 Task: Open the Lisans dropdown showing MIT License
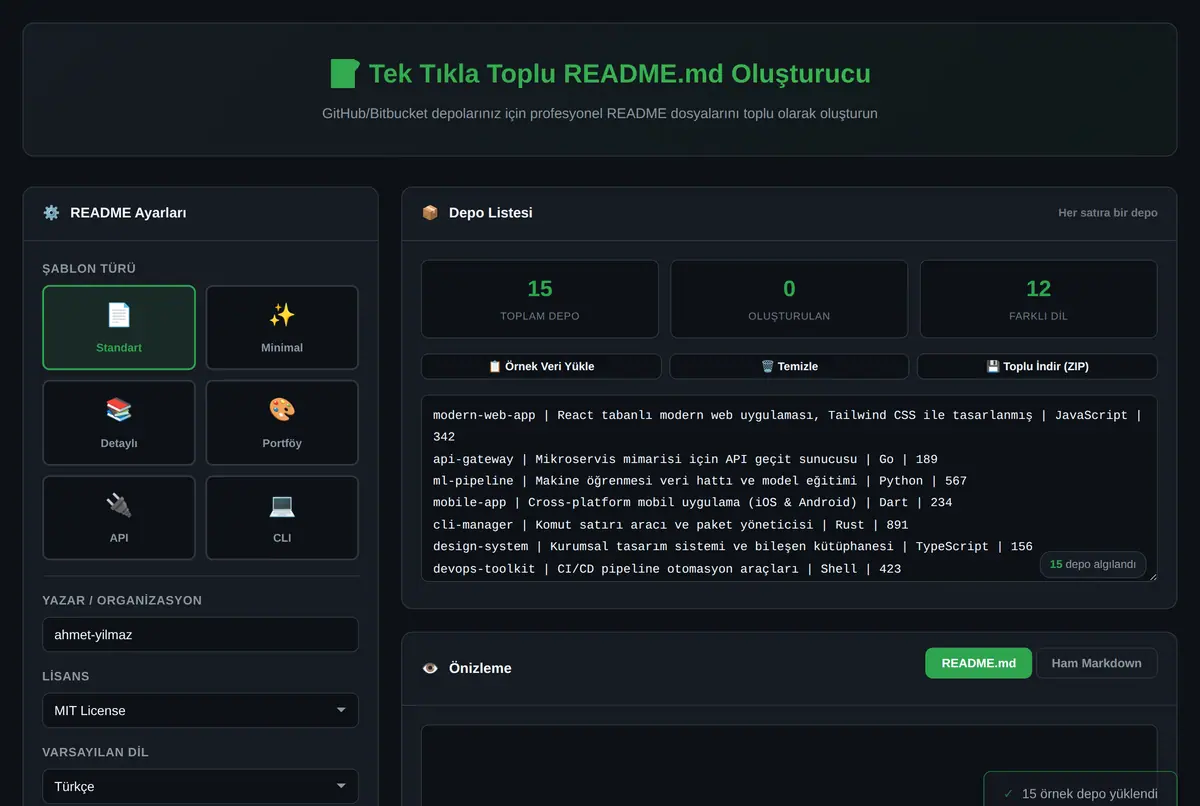[x=200, y=711]
